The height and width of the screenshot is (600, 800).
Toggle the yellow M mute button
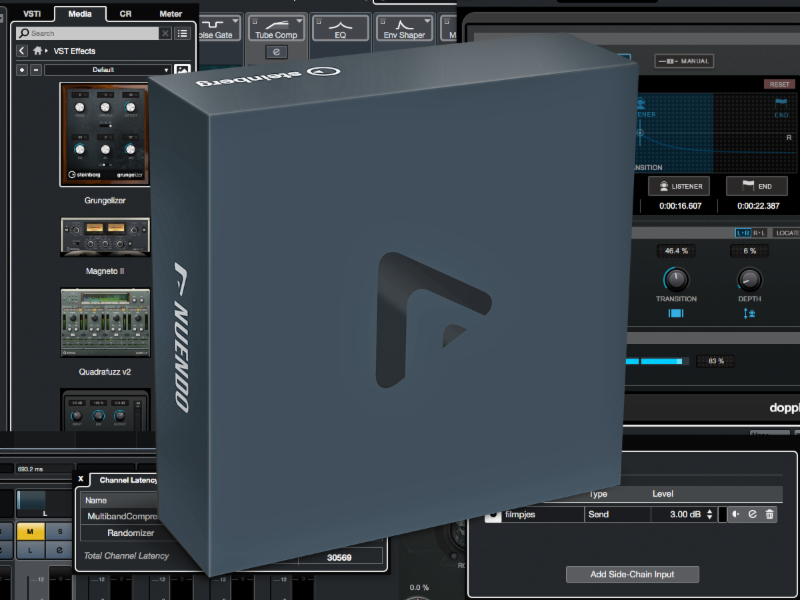pos(30,532)
